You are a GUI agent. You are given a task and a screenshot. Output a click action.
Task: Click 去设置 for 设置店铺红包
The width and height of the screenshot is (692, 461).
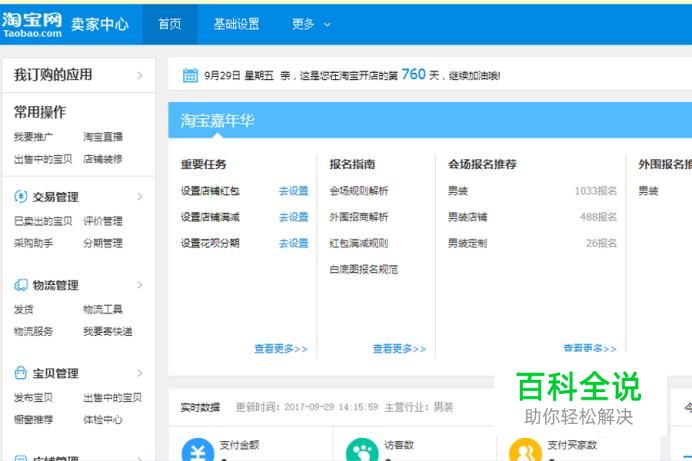pyautogui.click(x=293, y=191)
